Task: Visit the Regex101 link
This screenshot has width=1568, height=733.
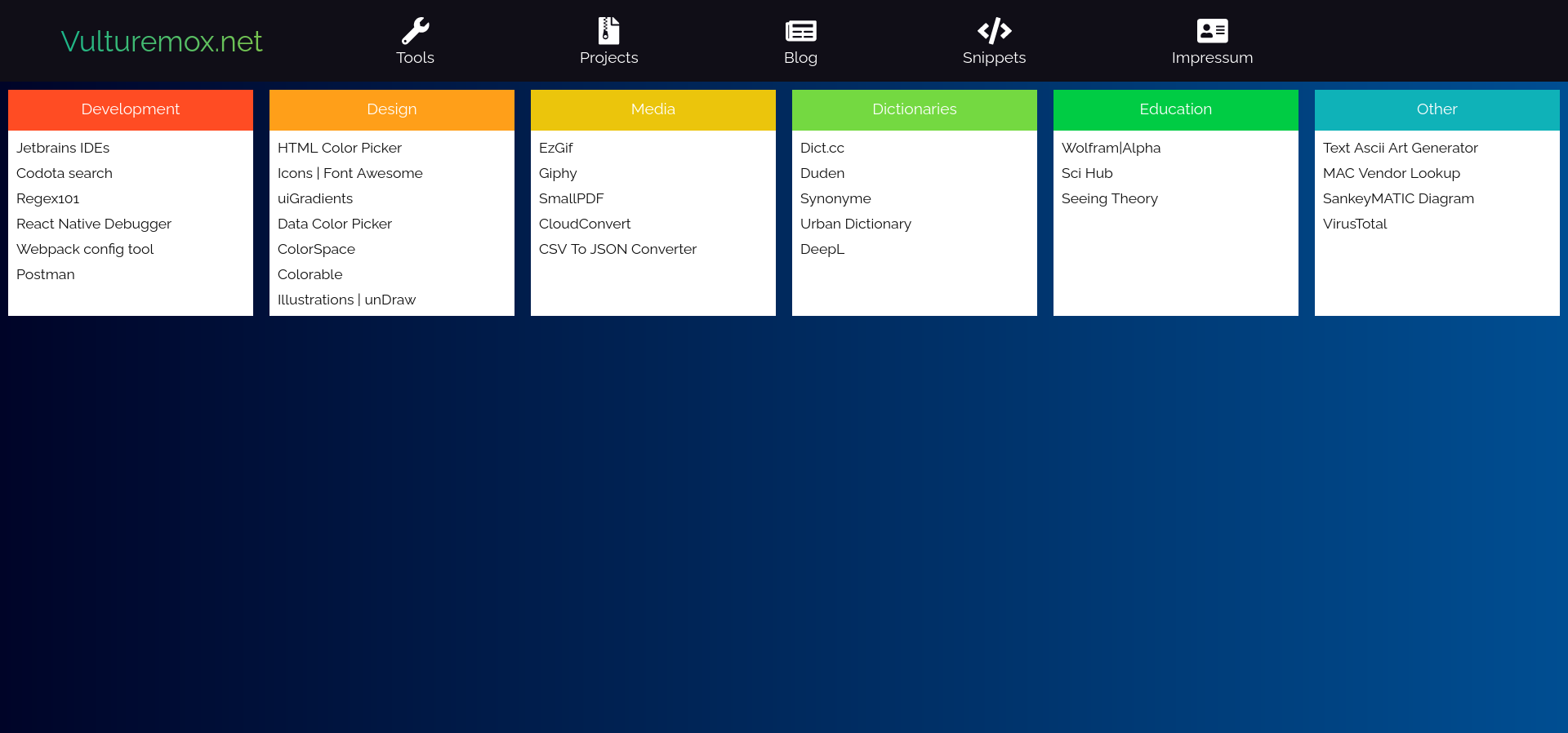Action: (x=48, y=198)
